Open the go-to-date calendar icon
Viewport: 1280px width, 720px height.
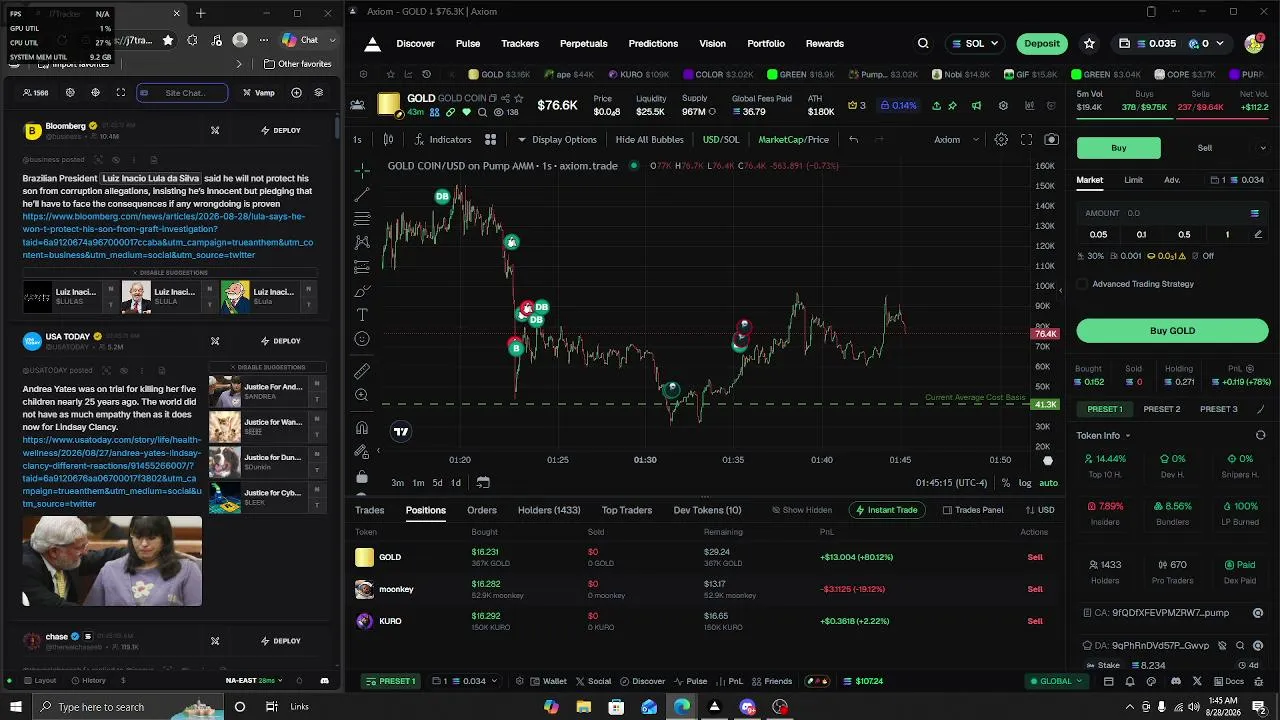pyautogui.click(x=483, y=483)
